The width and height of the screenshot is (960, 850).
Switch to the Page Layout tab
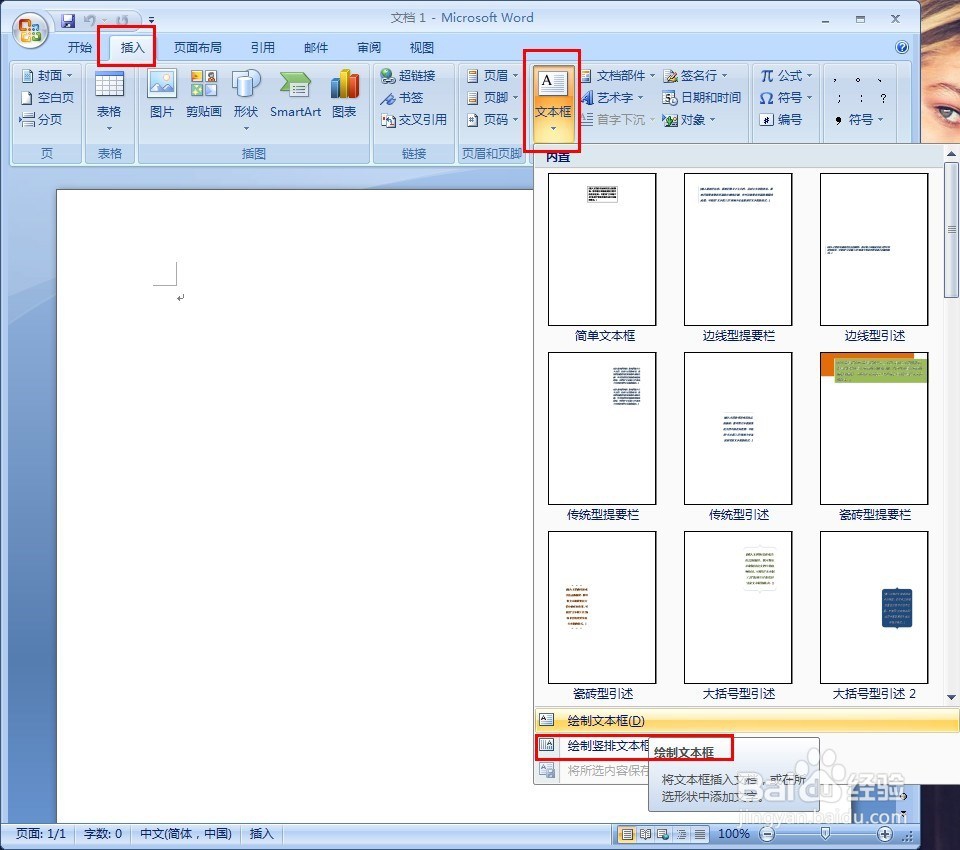click(x=197, y=48)
